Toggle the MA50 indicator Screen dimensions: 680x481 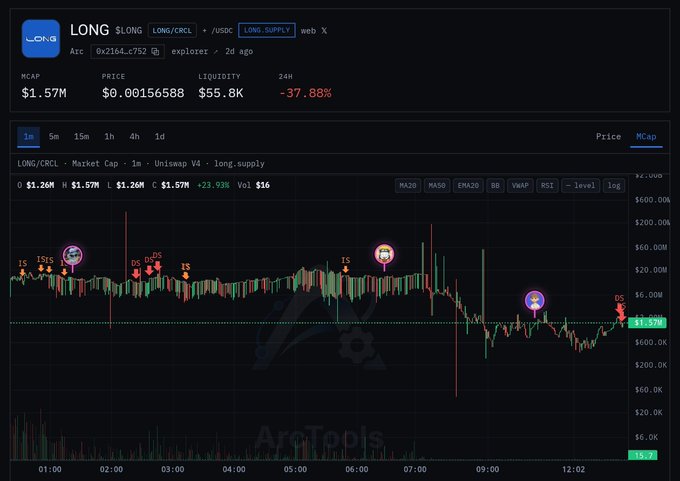pyautogui.click(x=437, y=186)
